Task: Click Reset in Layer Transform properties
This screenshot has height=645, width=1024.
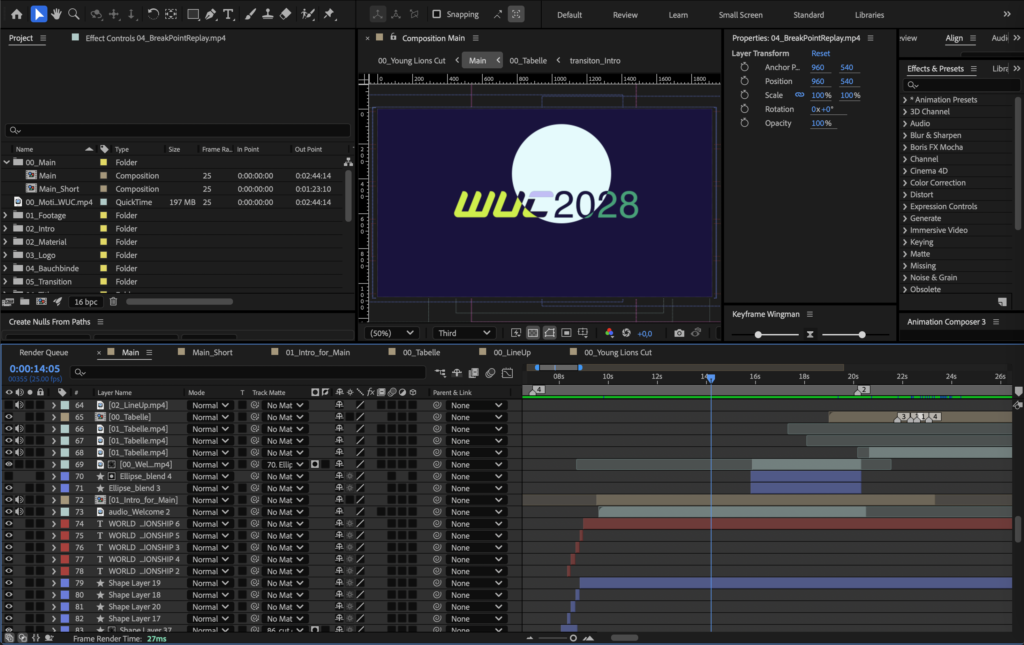Action: click(820, 53)
